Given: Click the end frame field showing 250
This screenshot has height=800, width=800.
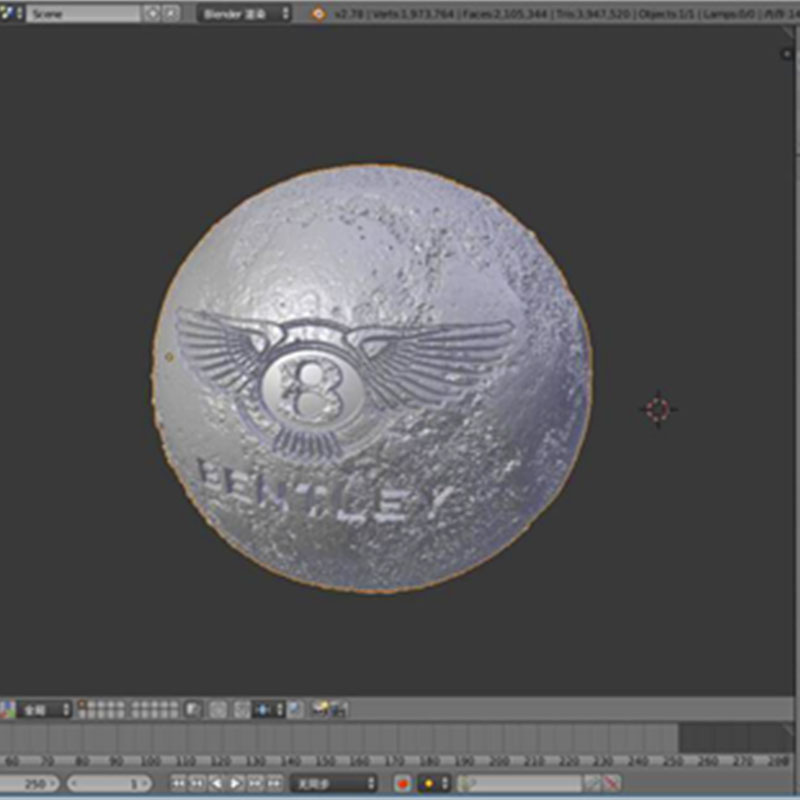Looking at the screenshot, I should tap(30, 784).
